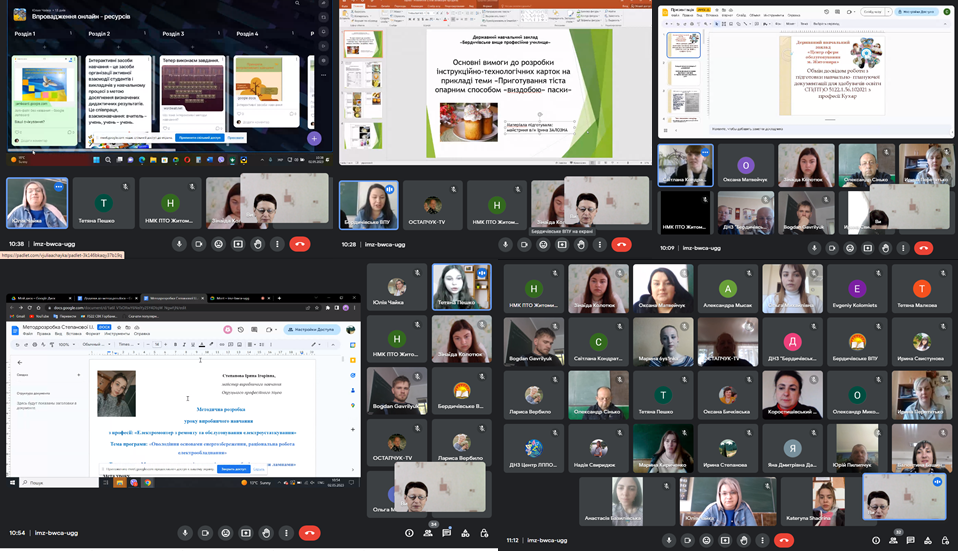Image resolution: width=958 pixels, height=551 pixels.
Task: Raise your hand in the 10:38 meeting
Action: coord(258,243)
